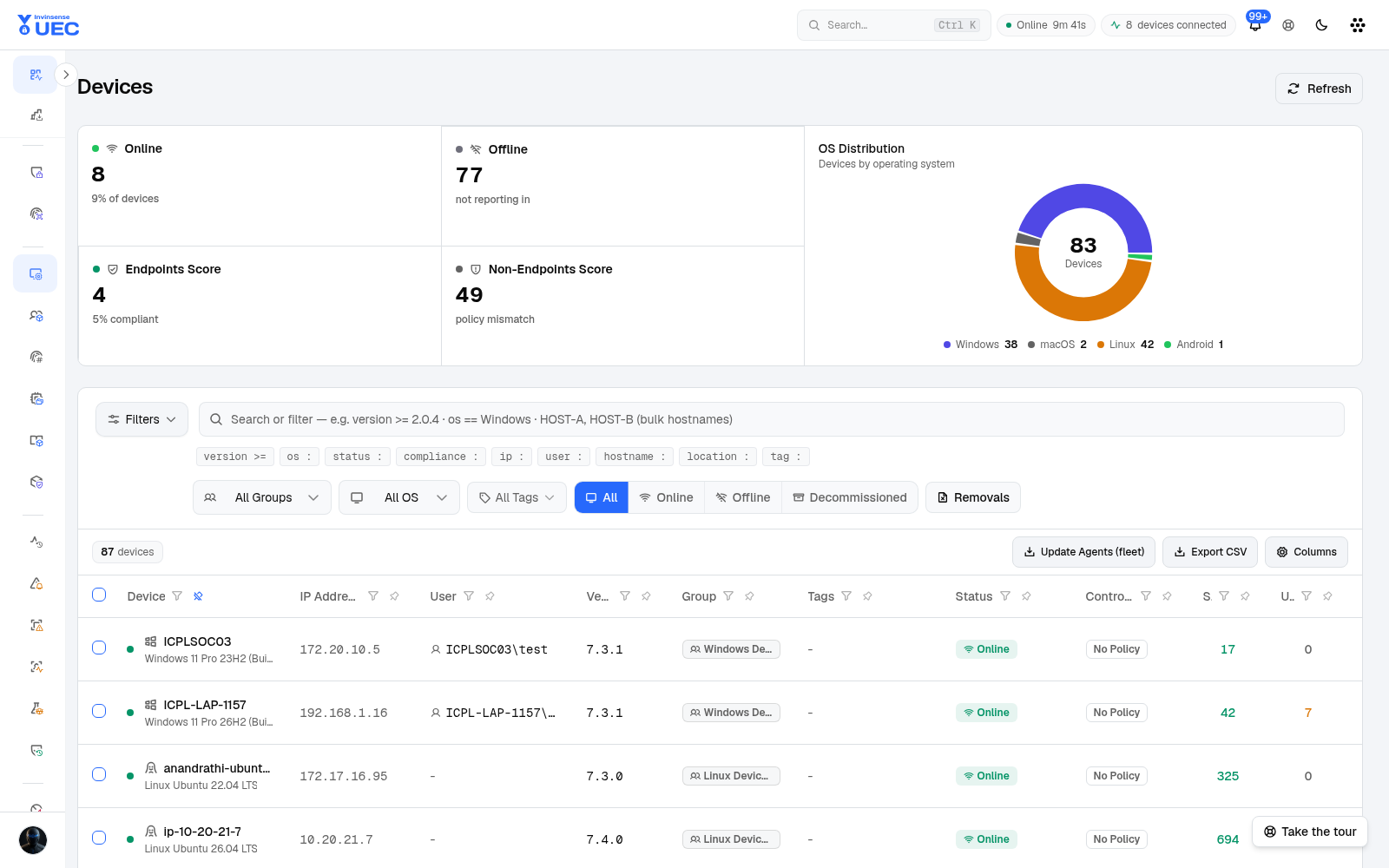Pin the Group column

point(749,596)
